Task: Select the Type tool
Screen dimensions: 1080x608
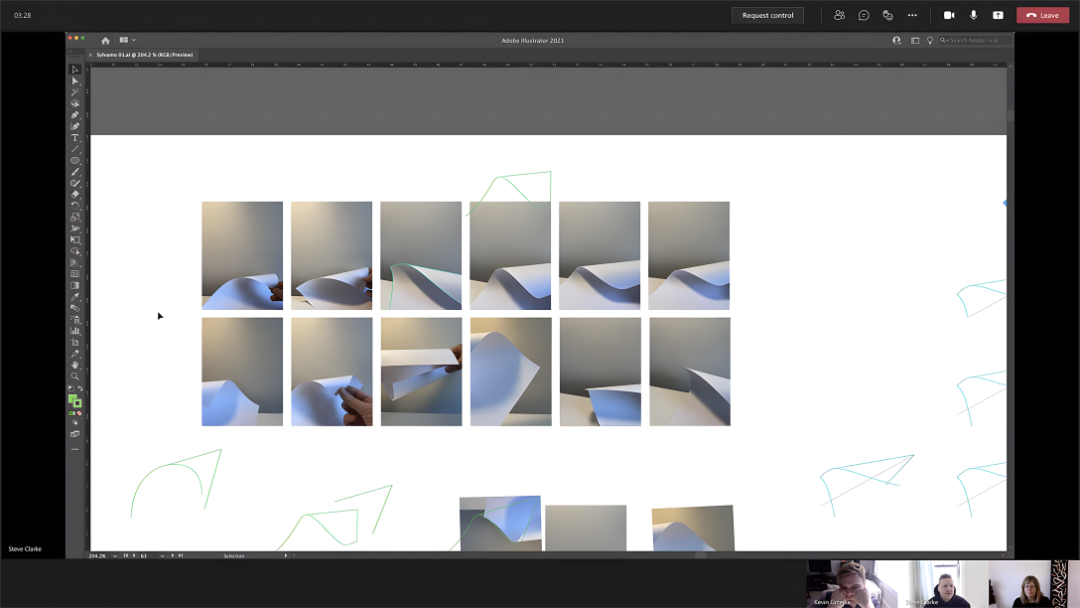Action: (x=75, y=138)
